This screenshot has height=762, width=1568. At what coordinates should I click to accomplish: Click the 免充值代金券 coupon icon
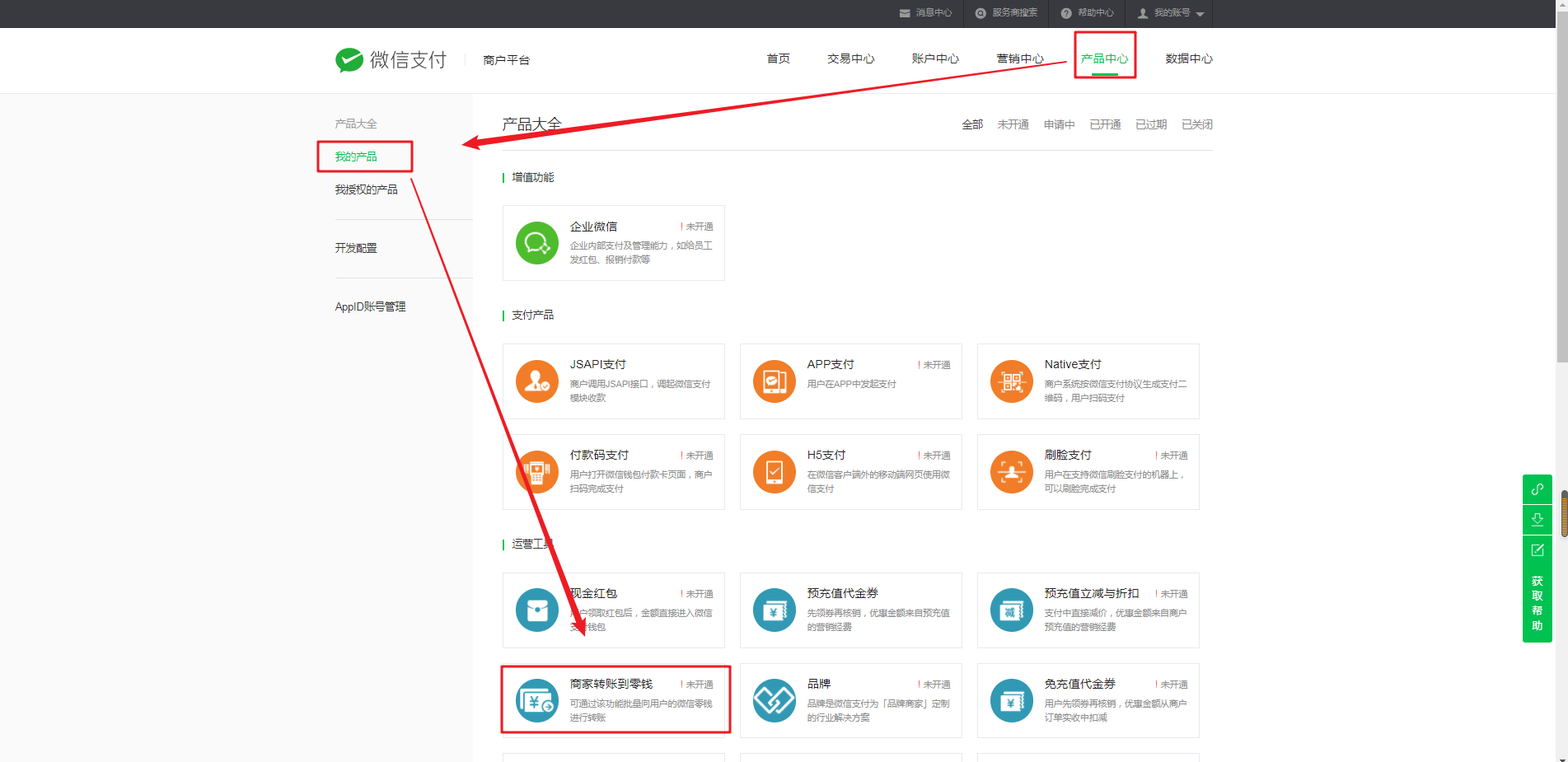point(1012,701)
